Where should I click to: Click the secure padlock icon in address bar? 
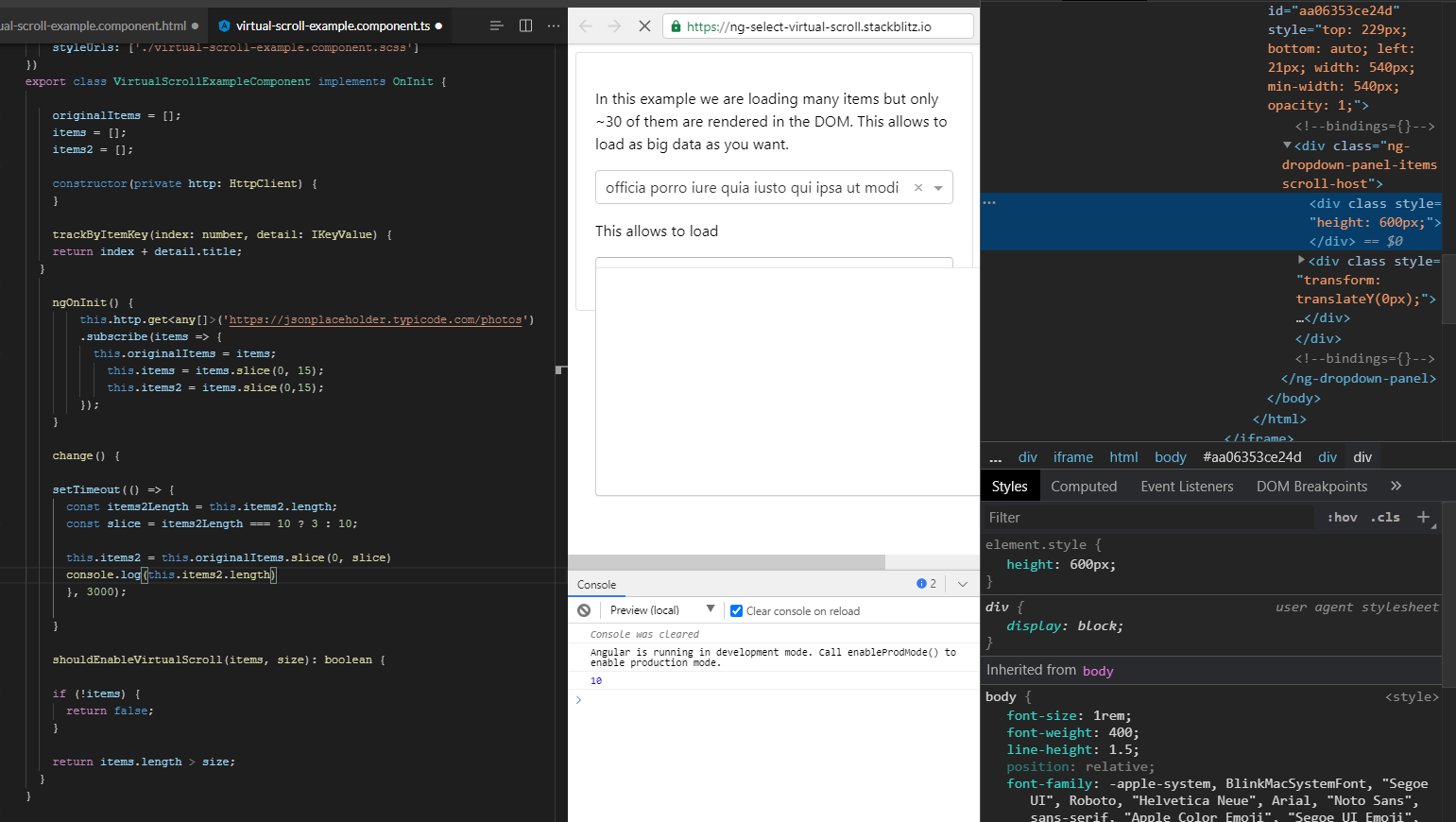click(x=676, y=26)
